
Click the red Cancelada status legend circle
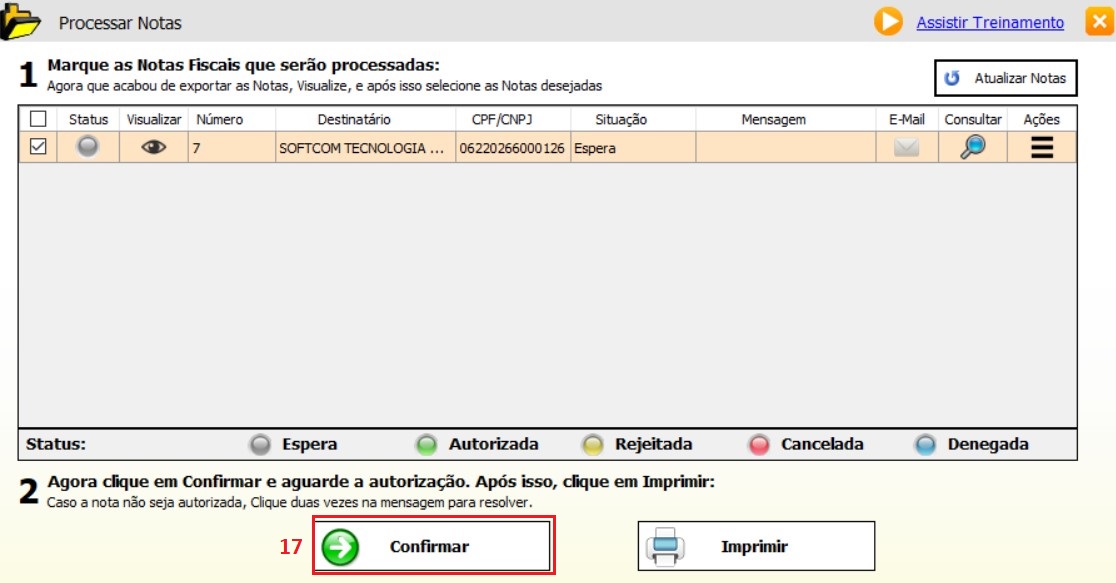pos(759,445)
